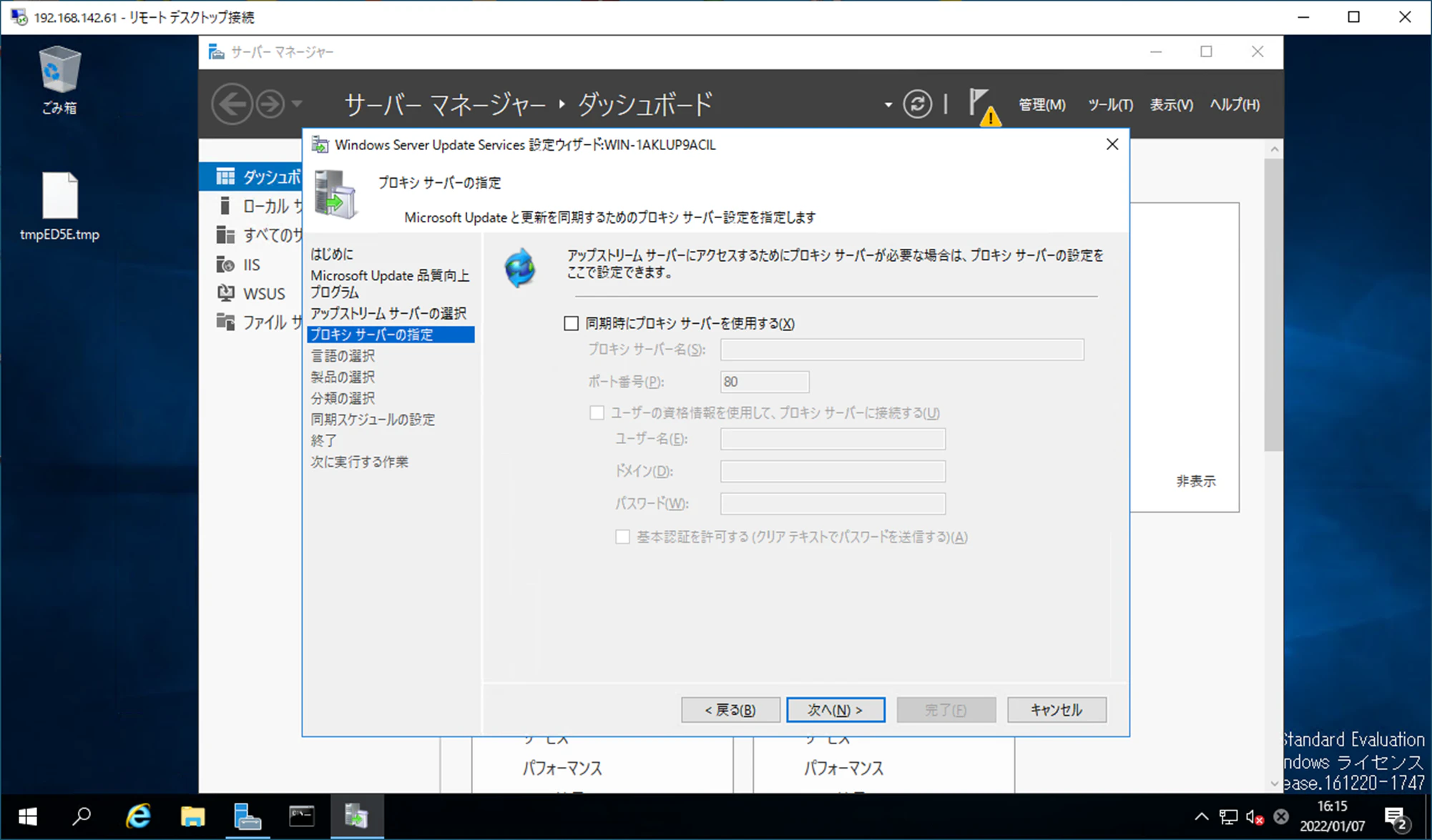
Task: Click the password input field
Action: point(833,503)
